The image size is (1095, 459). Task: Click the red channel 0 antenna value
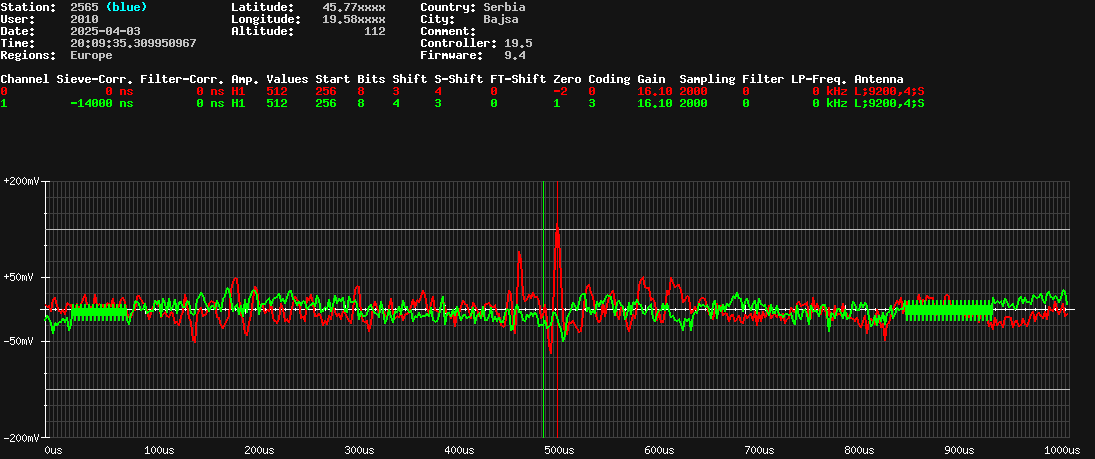click(x=888, y=91)
